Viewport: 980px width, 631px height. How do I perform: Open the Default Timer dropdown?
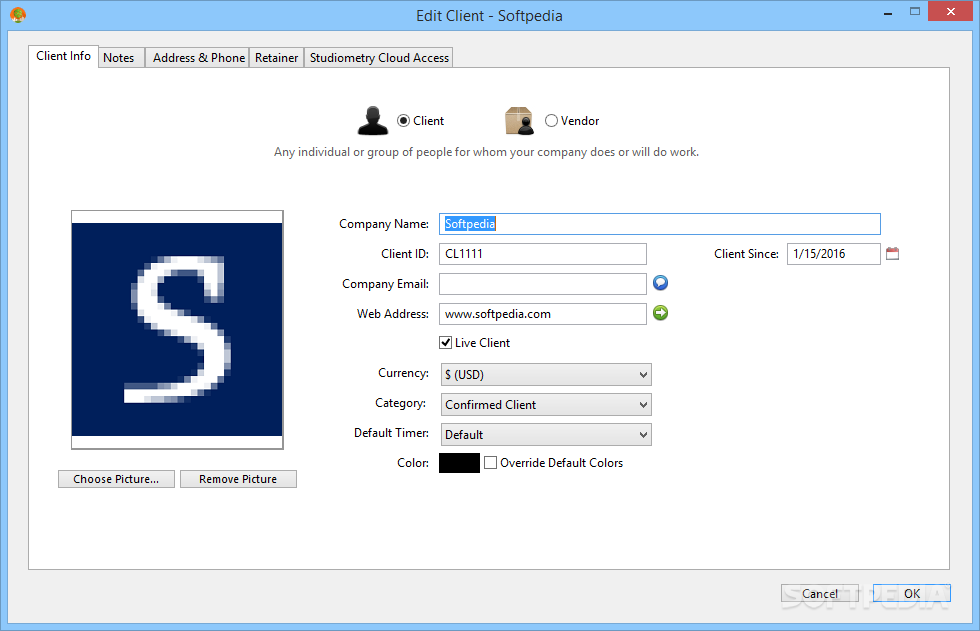[546, 435]
